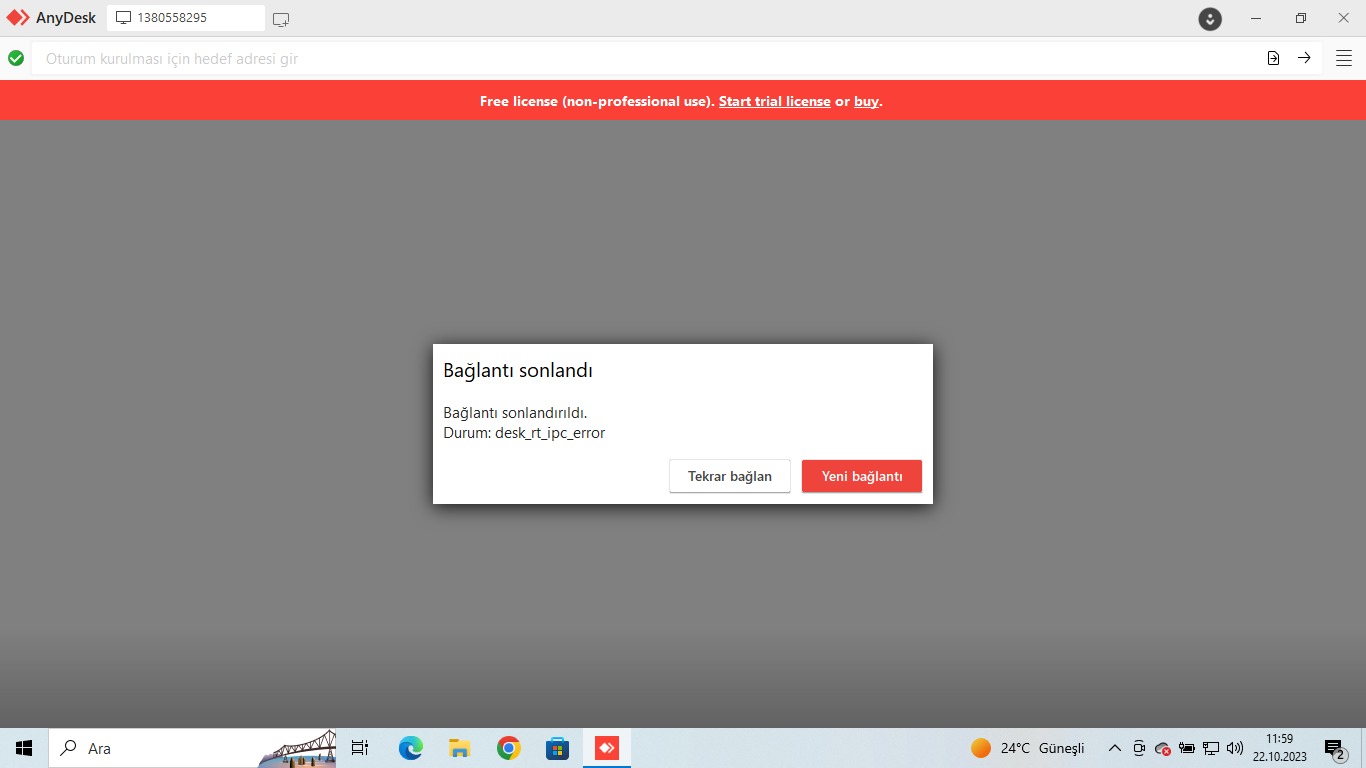Click the green connection status checkmark

point(16,58)
